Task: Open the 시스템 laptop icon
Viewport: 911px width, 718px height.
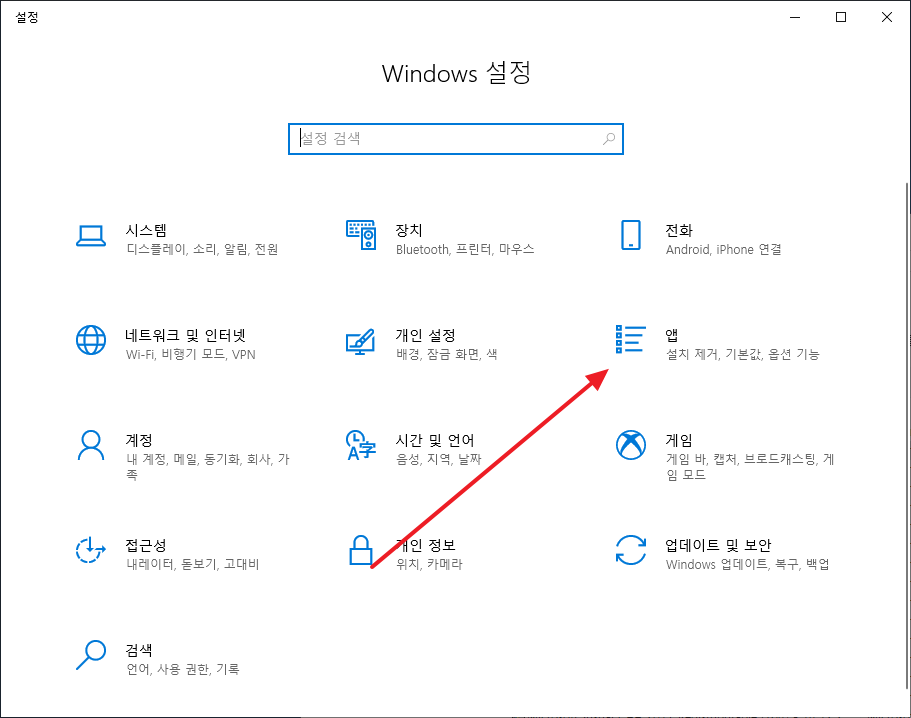Action: tap(91, 236)
